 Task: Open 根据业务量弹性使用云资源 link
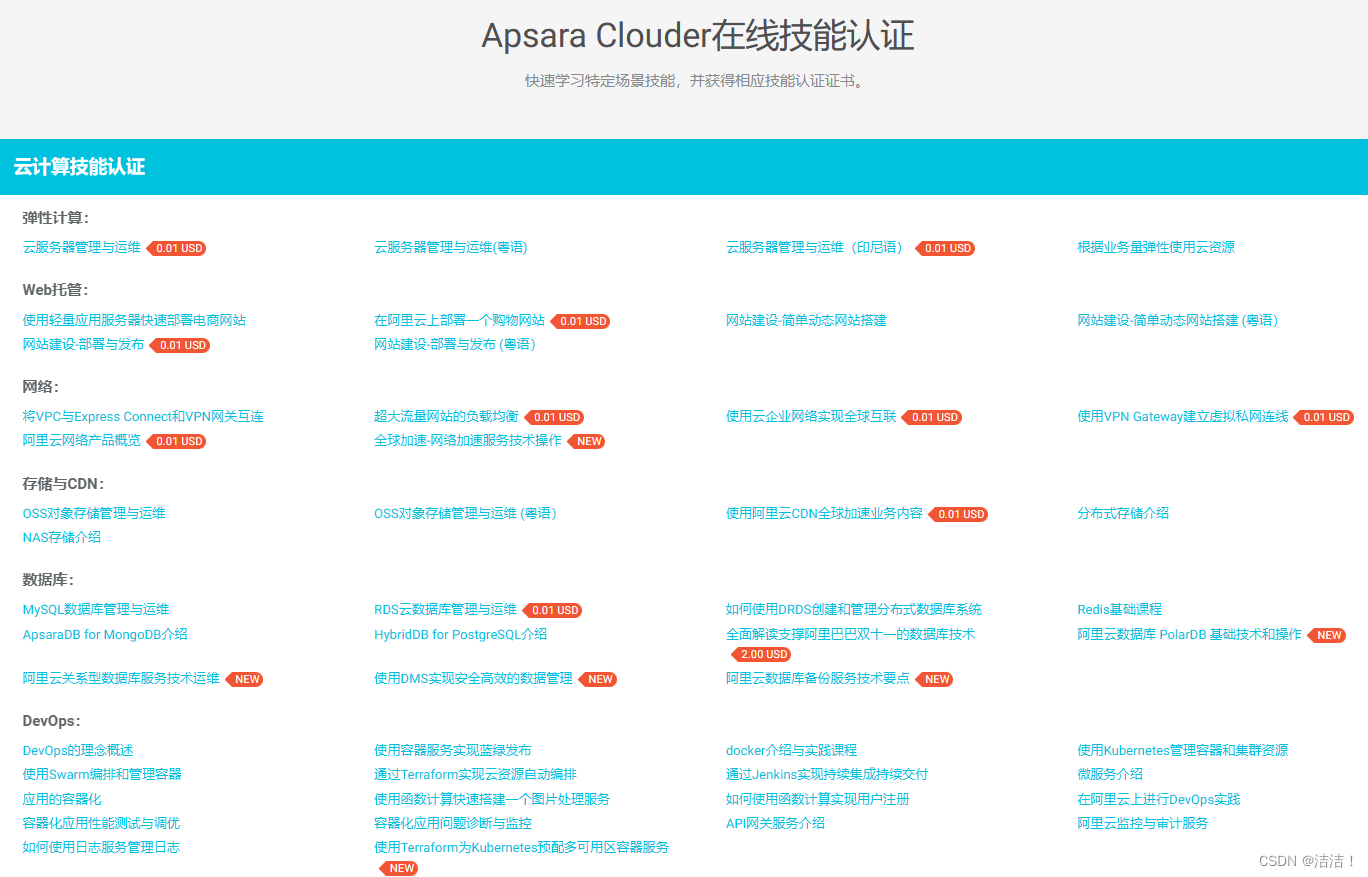[1156, 247]
